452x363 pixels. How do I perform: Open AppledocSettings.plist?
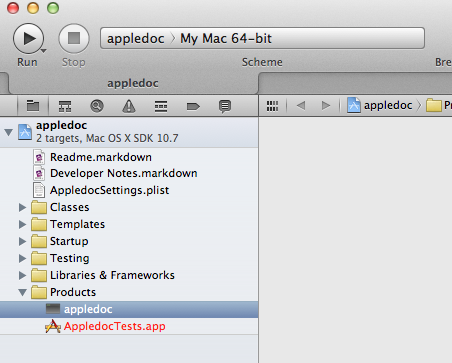tap(109, 190)
